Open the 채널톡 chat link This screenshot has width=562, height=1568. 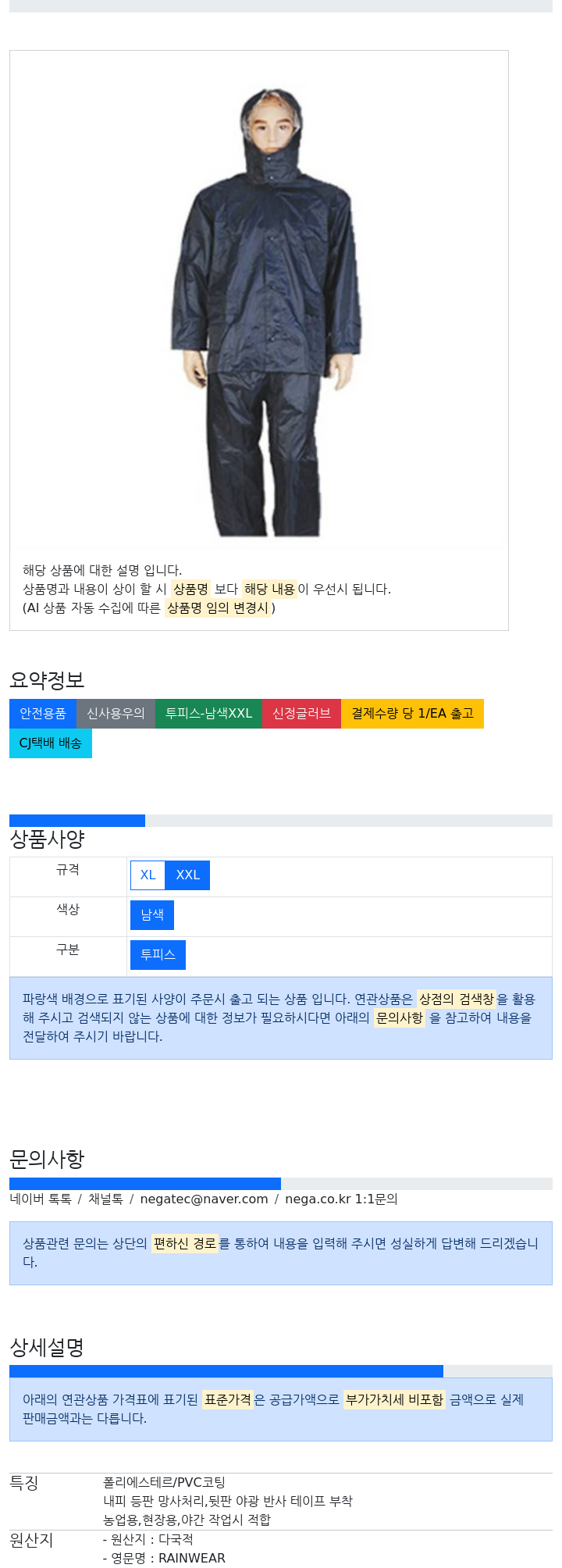click(105, 1199)
